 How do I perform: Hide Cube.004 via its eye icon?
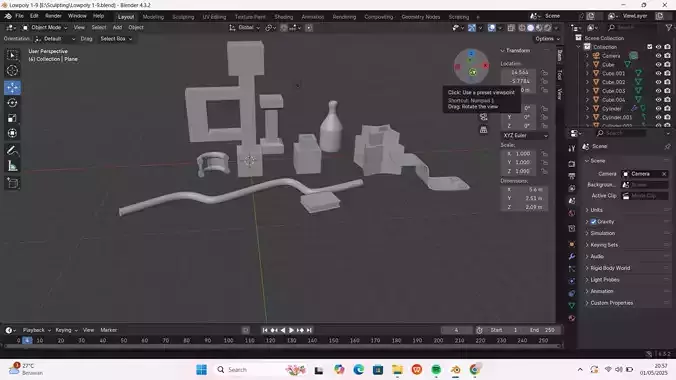658,100
